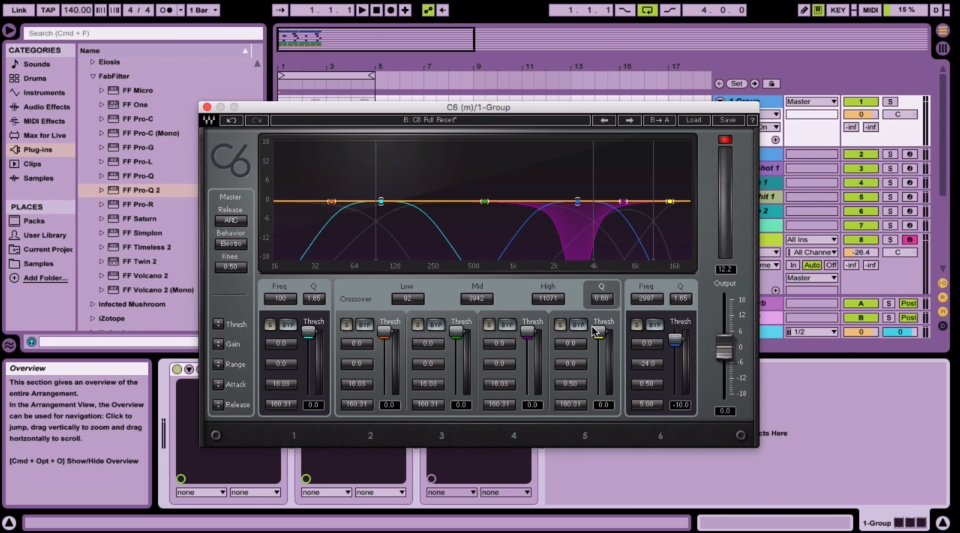Click the Play button in transport bar
This screenshot has height=533, width=960.
click(x=362, y=10)
